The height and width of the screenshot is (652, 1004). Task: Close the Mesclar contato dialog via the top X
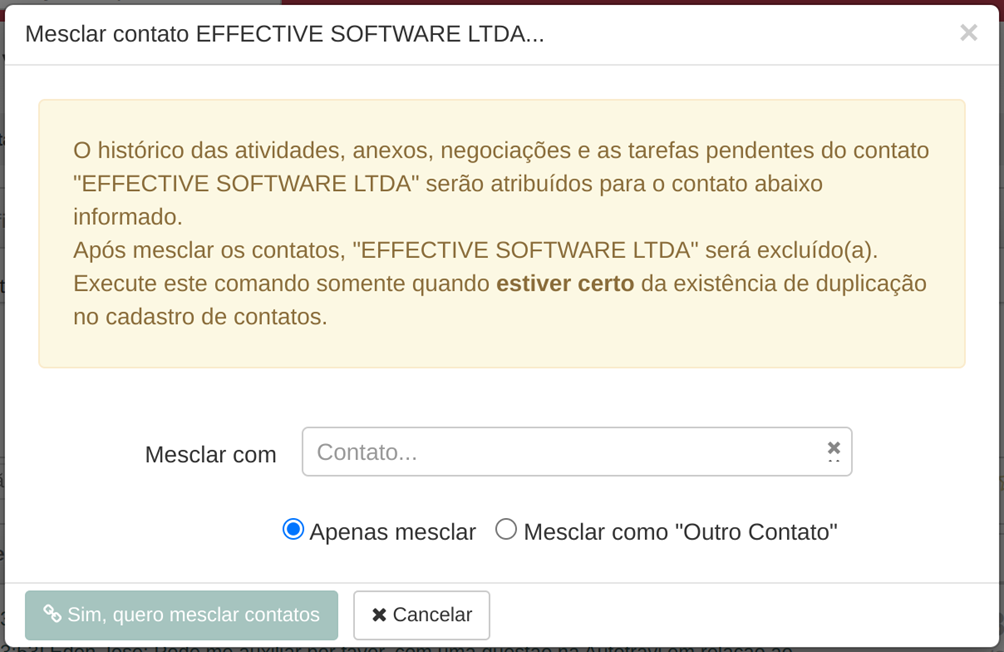(968, 33)
